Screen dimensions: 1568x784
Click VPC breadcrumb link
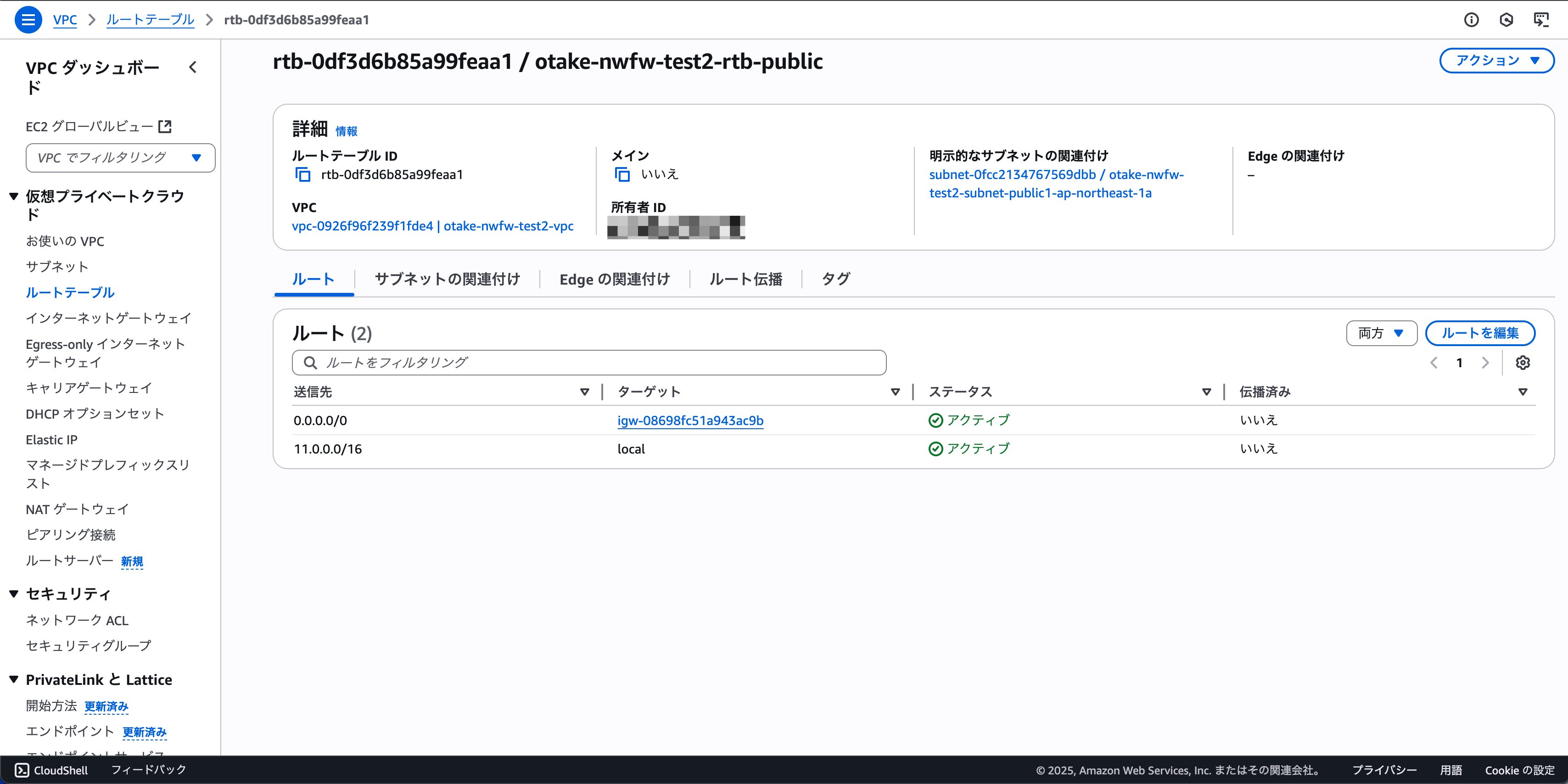click(65, 19)
